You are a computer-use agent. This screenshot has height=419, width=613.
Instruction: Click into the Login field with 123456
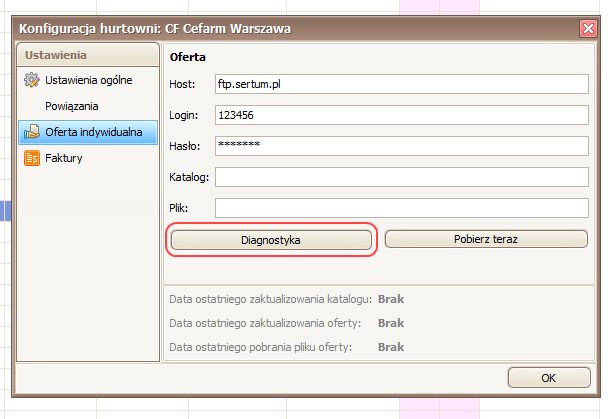401,115
